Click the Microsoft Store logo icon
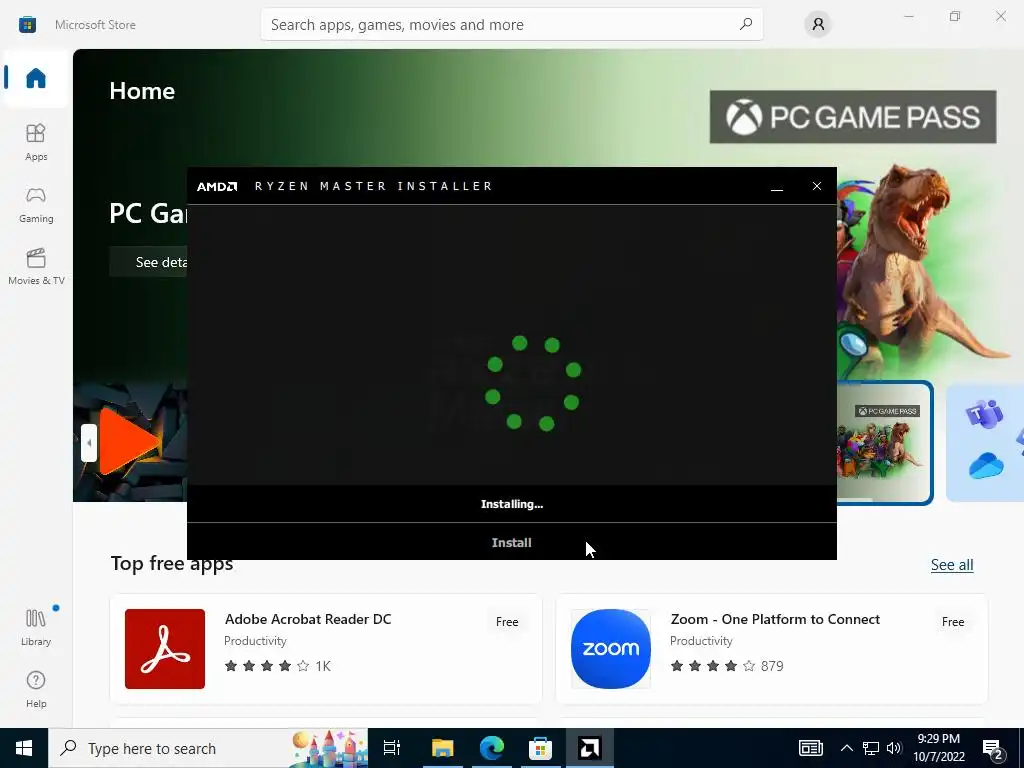This screenshot has width=1024, height=768. (27, 25)
